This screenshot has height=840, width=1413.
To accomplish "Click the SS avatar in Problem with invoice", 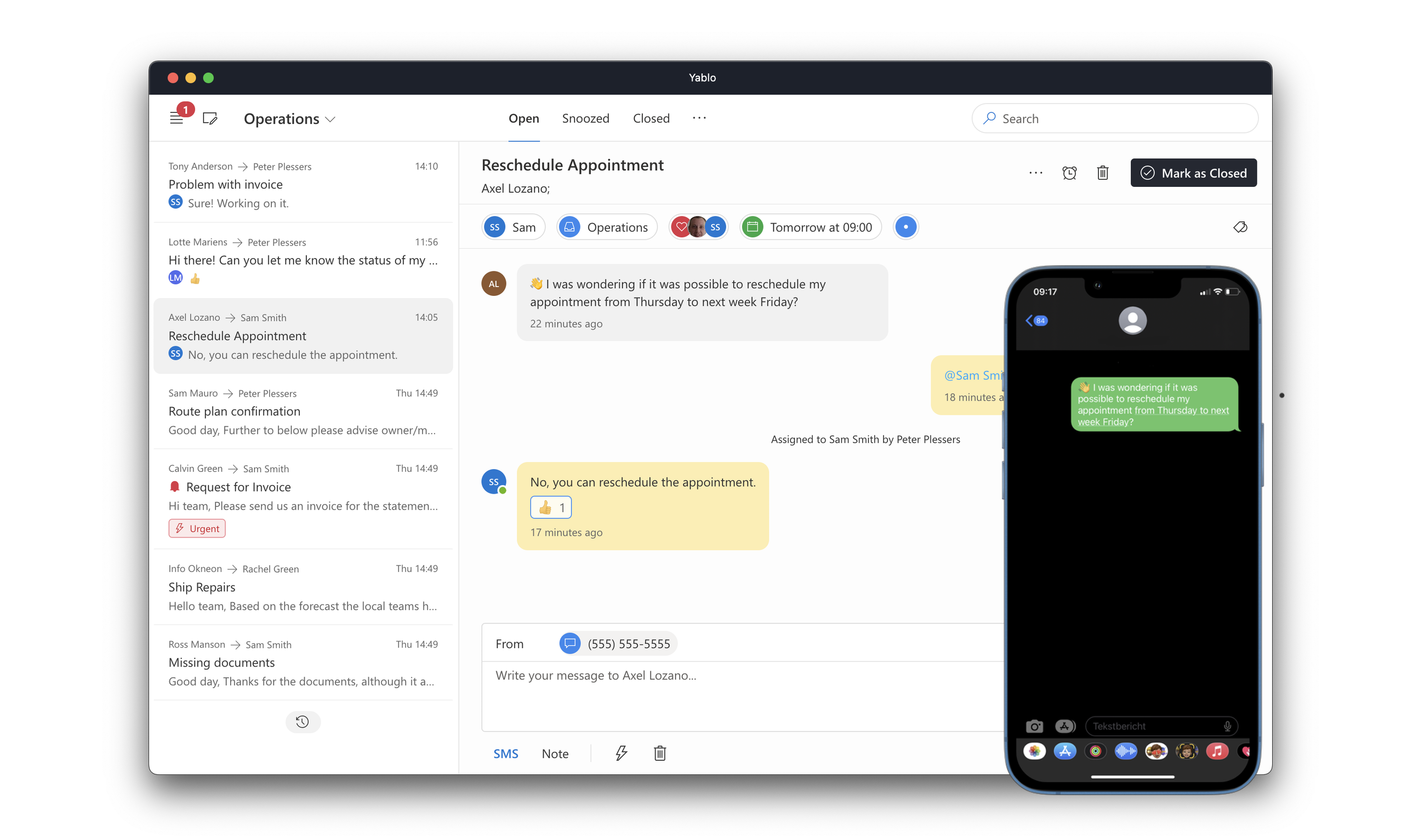I will point(175,202).
